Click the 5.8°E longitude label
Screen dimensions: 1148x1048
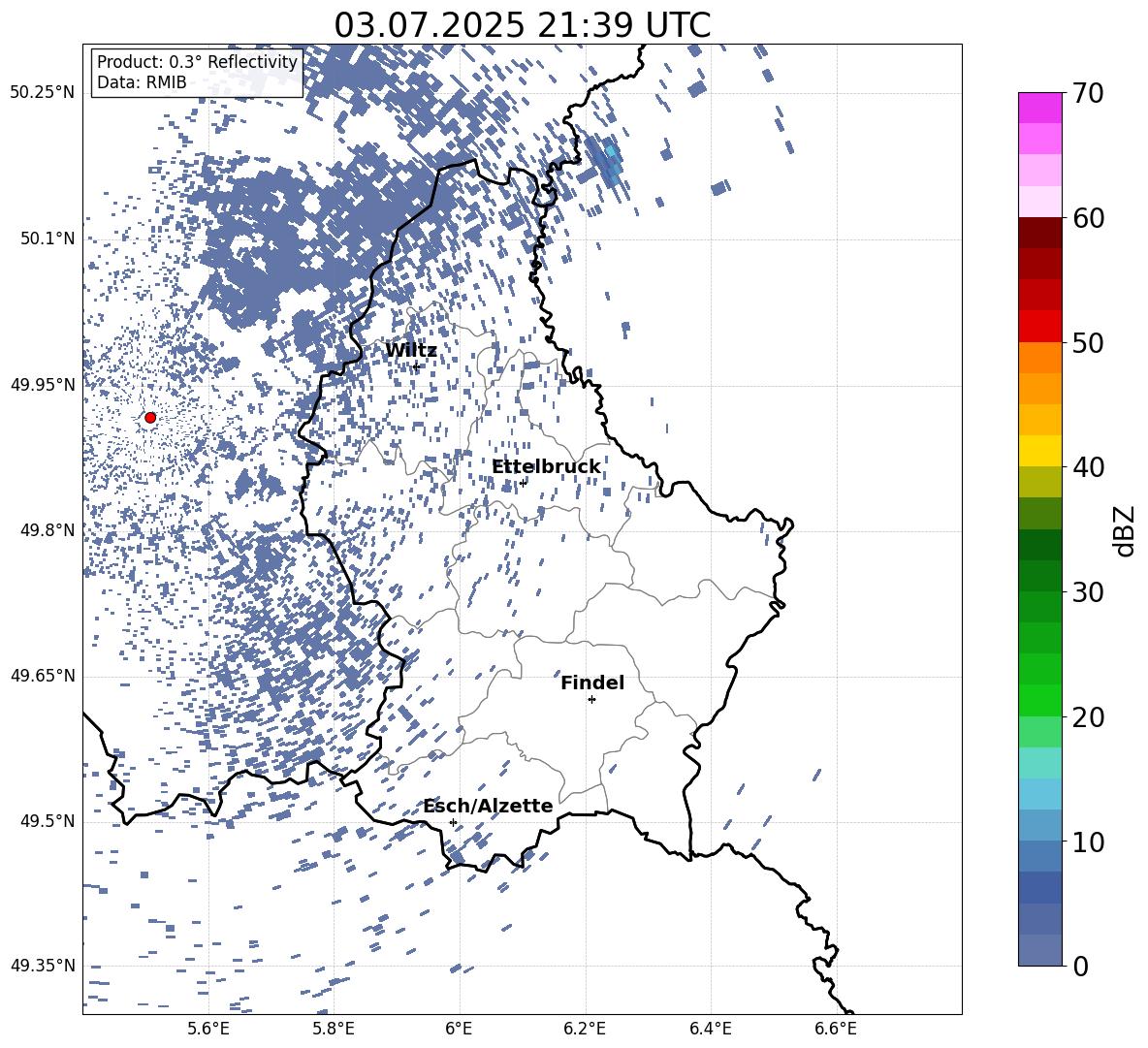click(x=334, y=1029)
